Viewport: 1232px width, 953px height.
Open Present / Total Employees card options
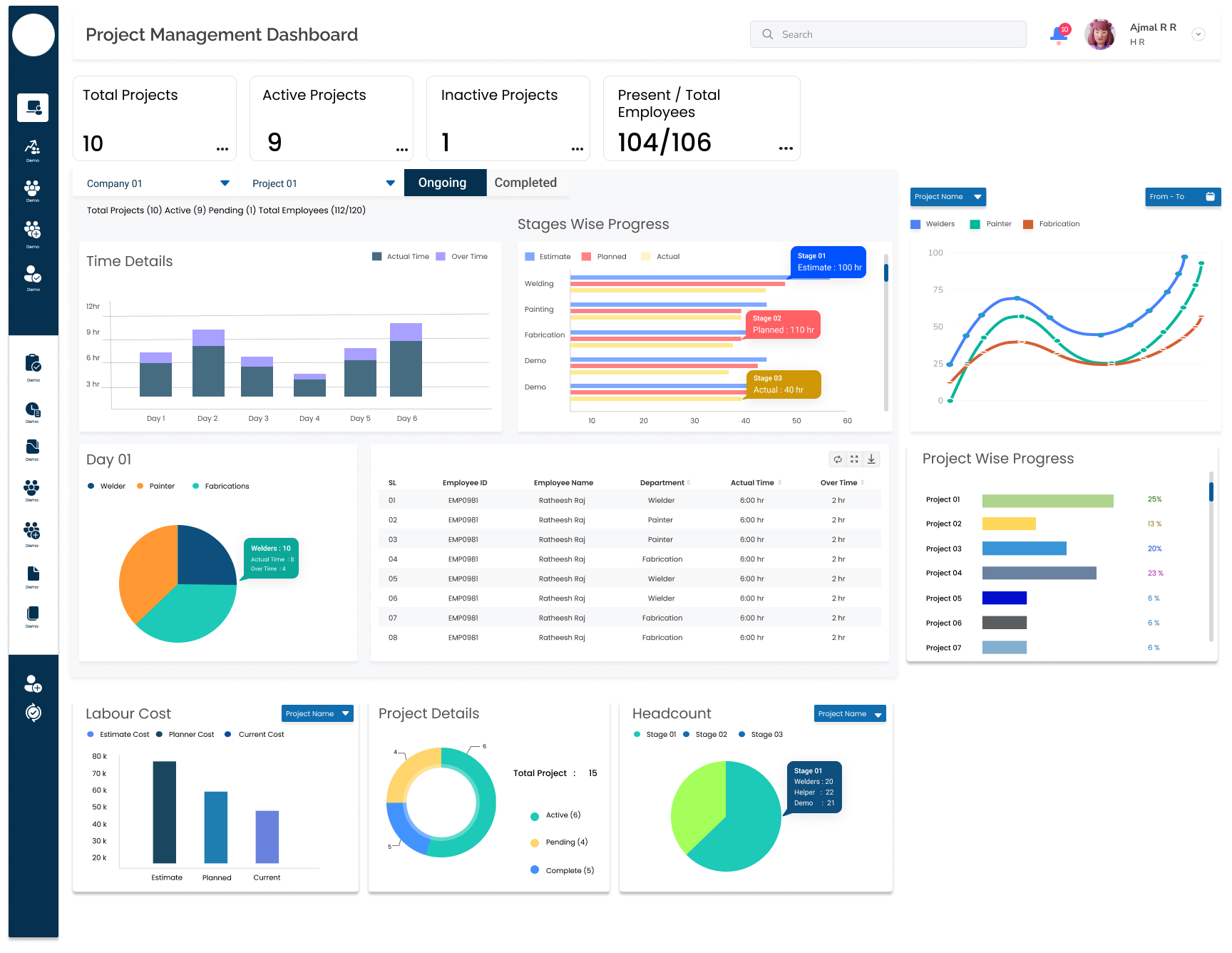coord(786,148)
